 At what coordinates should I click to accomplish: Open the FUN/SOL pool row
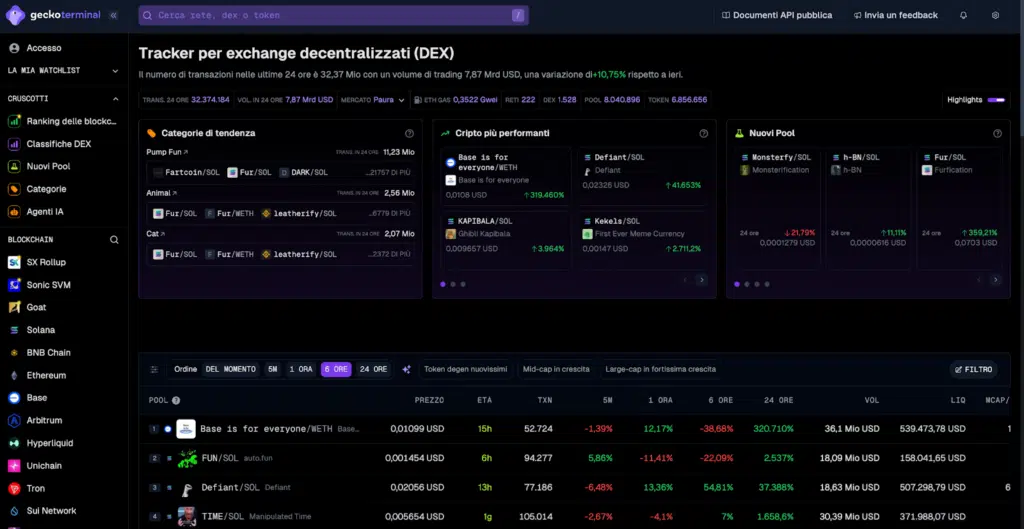pyautogui.click(x=575, y=458)
